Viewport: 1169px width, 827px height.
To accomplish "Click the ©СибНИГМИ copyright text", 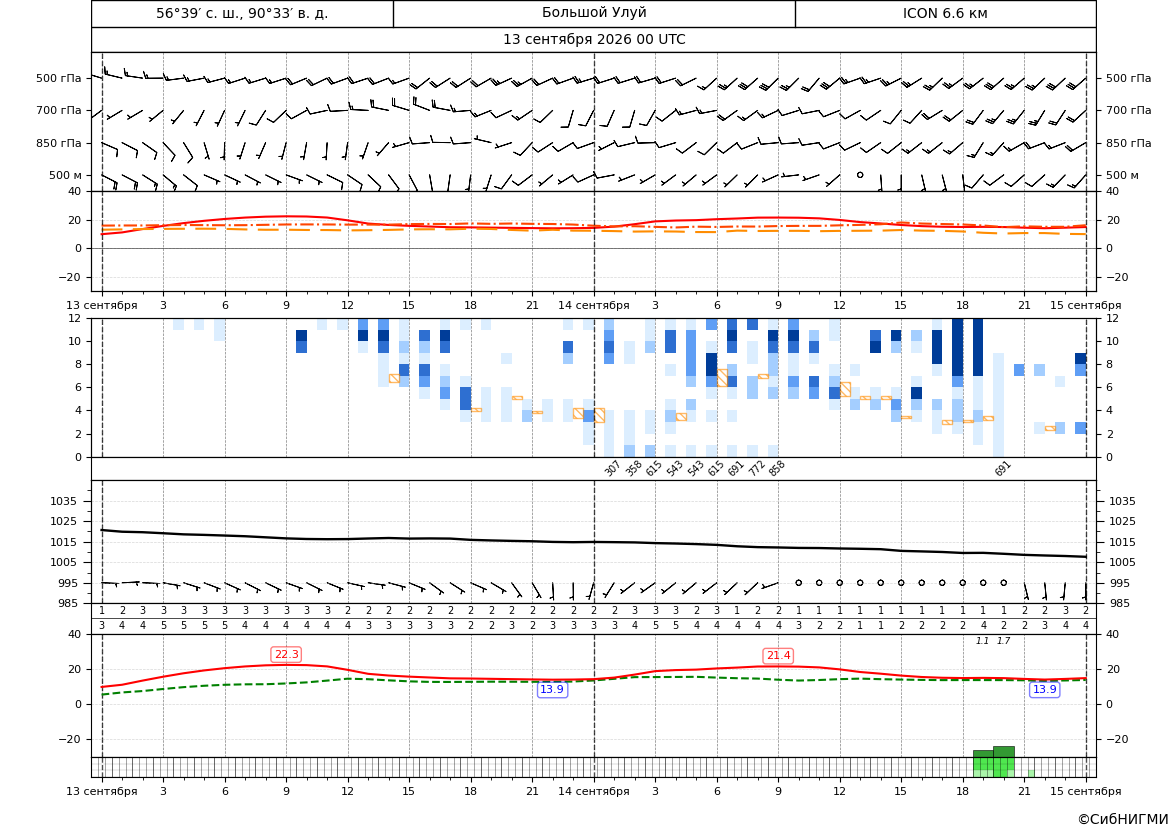I will coord(1123,818).
